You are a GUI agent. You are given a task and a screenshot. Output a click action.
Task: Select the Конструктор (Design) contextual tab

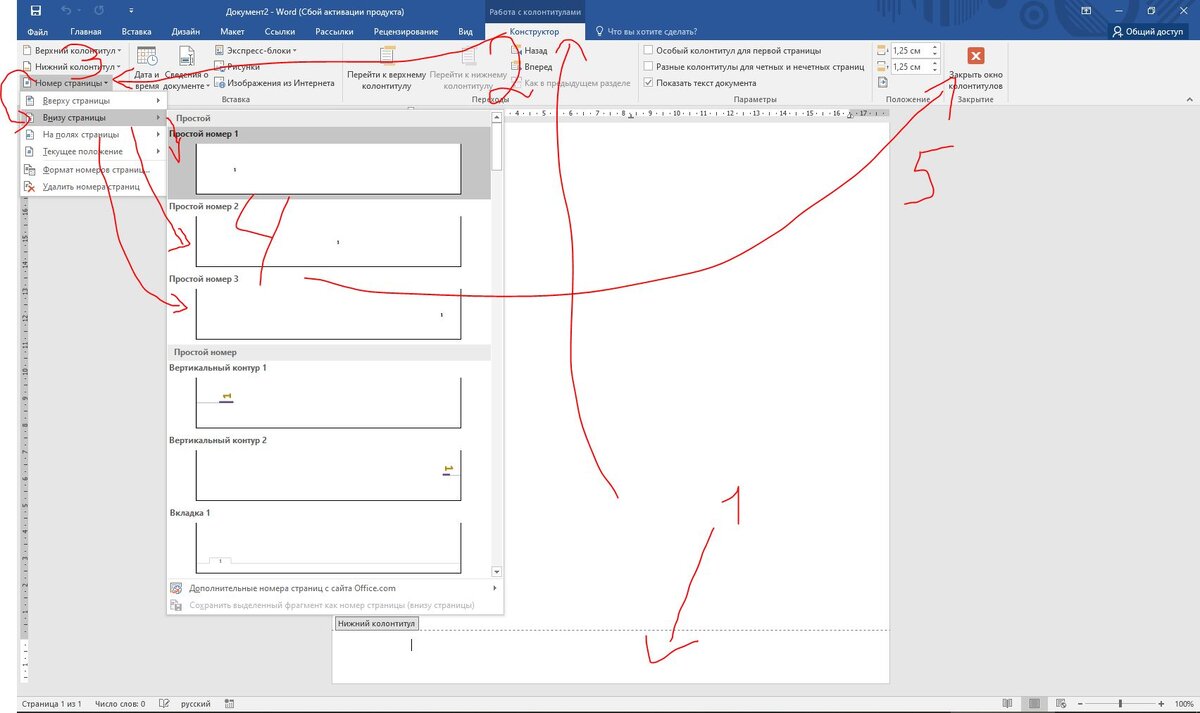(x=534, y=32)
